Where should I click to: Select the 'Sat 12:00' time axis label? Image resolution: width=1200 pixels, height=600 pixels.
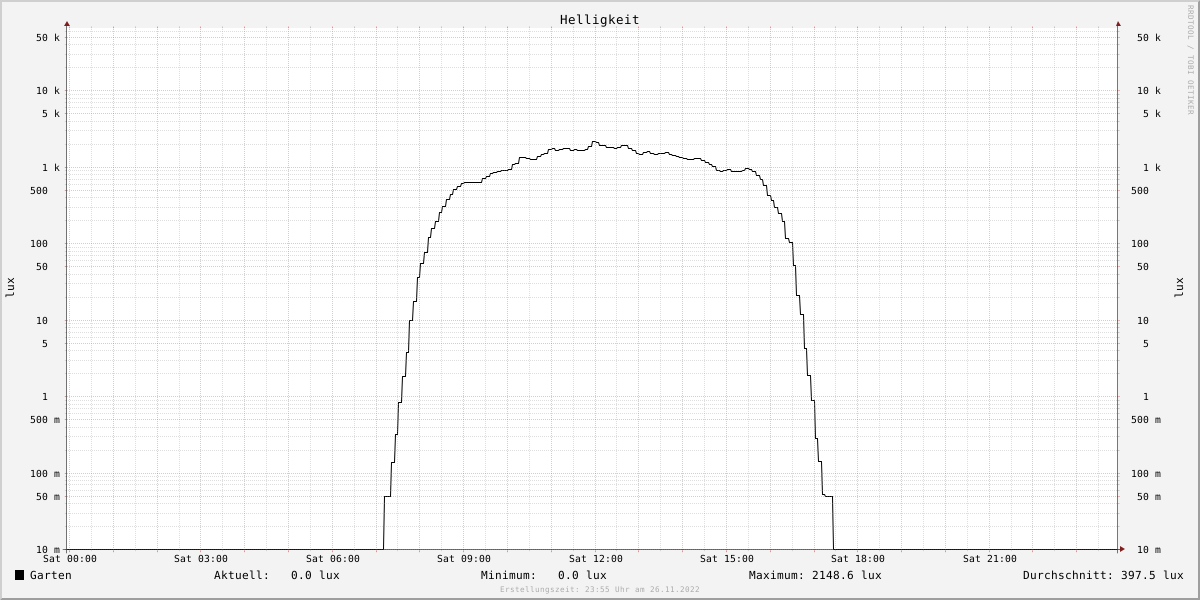pyautogui.click(x=596, y=559)
